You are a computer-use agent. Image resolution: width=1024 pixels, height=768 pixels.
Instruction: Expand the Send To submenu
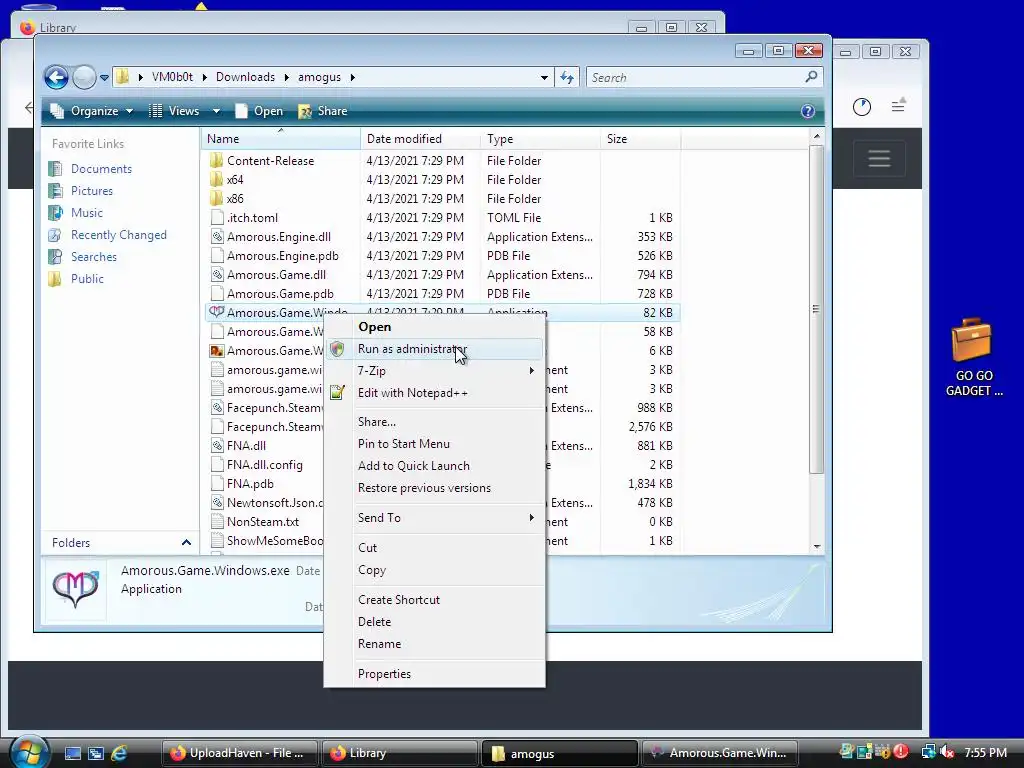click(x=434, y=518)
